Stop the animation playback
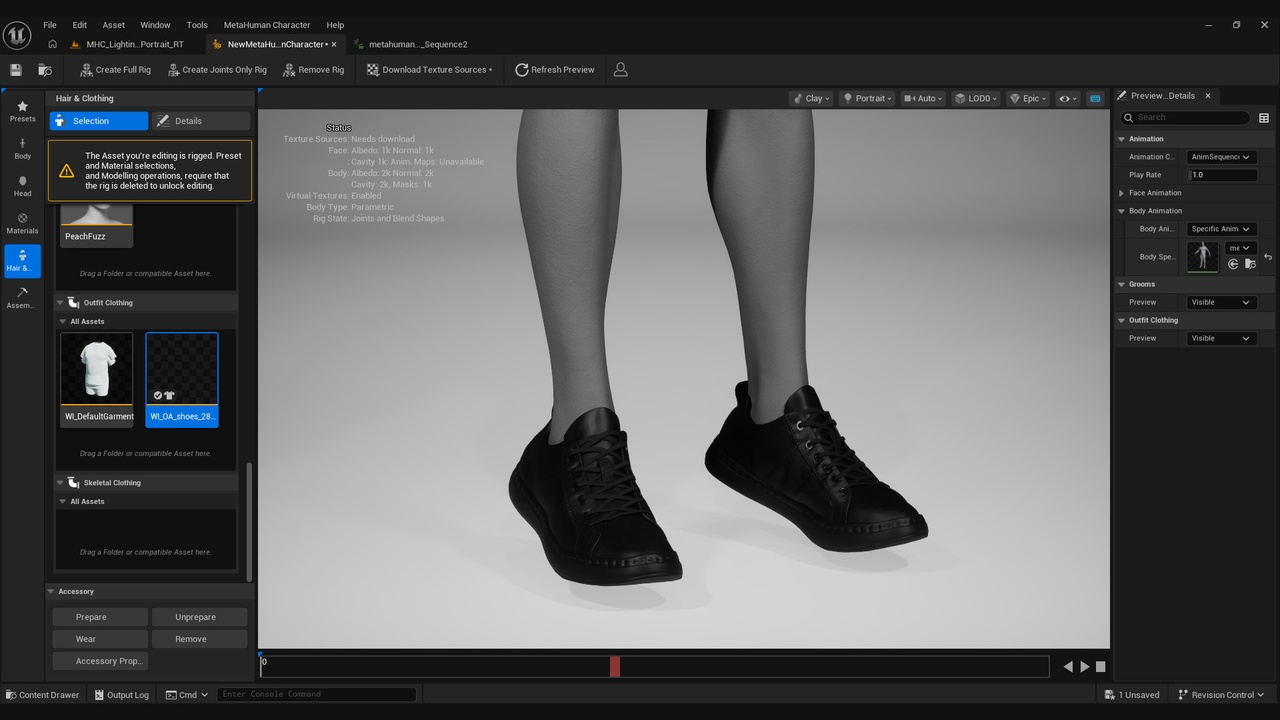1280x720 pixels. (x=1101, y=667)
